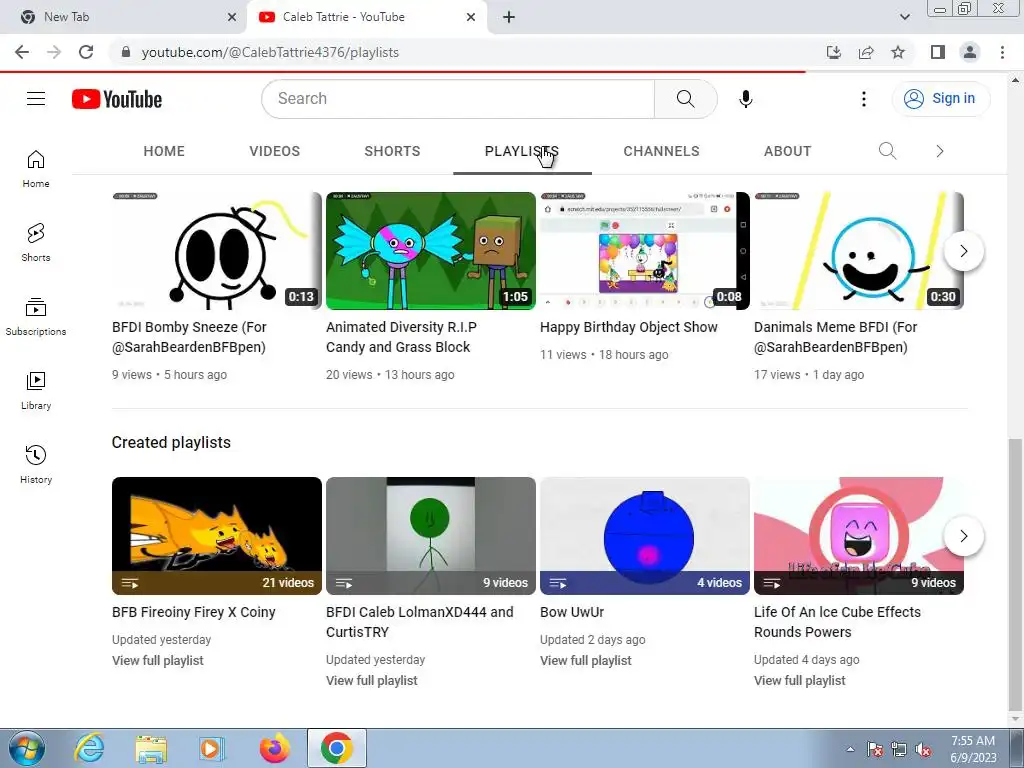Play the Bomby Sneeze video thumbnail

(216, 251)
